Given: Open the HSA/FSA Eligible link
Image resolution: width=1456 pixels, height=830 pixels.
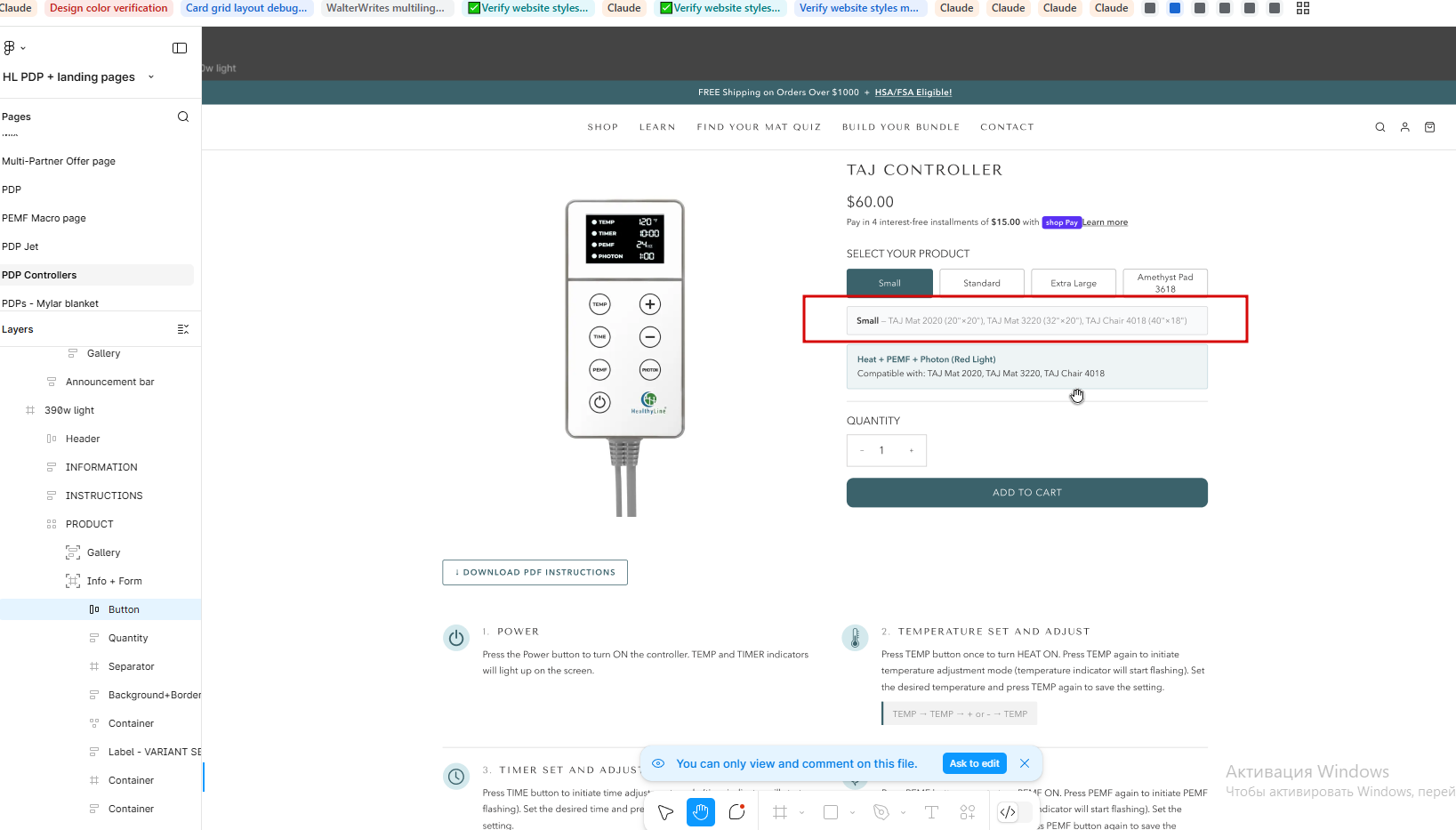Looking at the screenshot, I should 913,93.
